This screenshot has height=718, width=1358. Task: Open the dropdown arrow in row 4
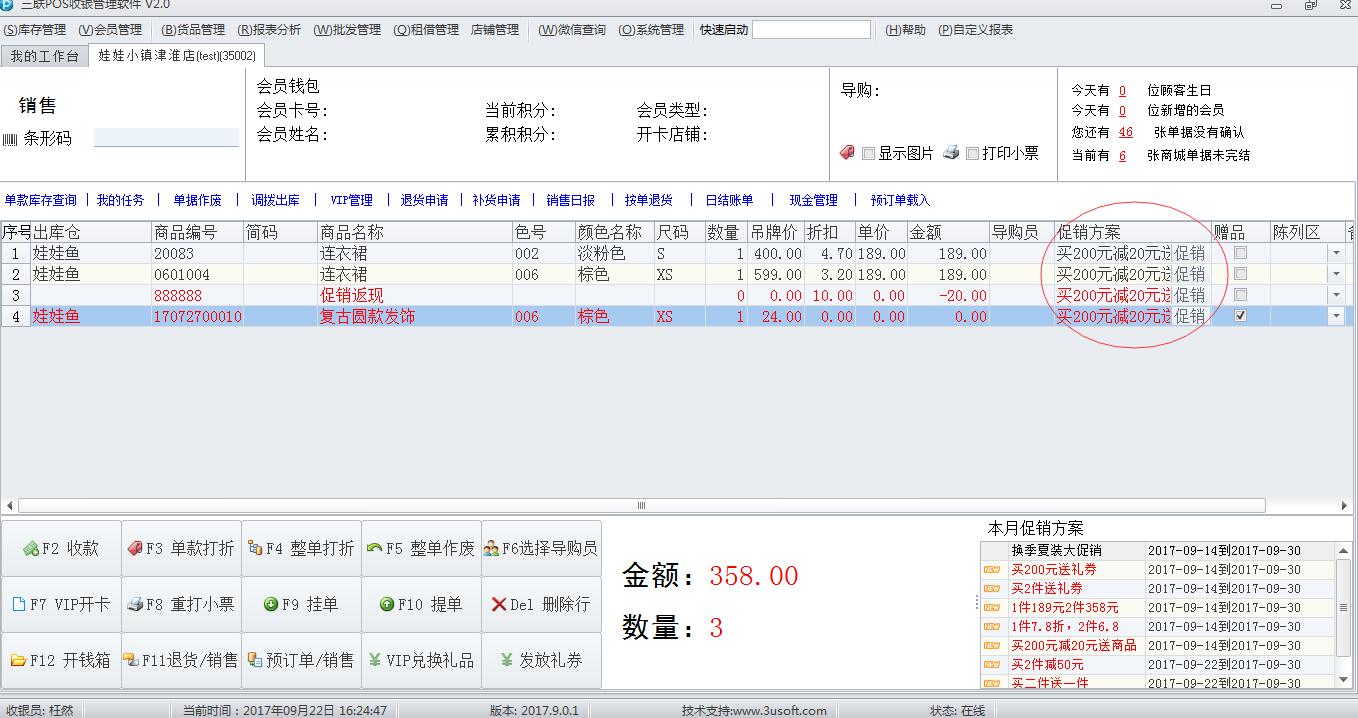[1335, 316]
